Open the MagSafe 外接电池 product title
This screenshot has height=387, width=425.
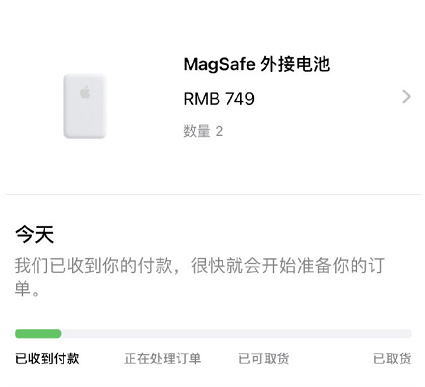pyautogui.click(x=257, y=64)
